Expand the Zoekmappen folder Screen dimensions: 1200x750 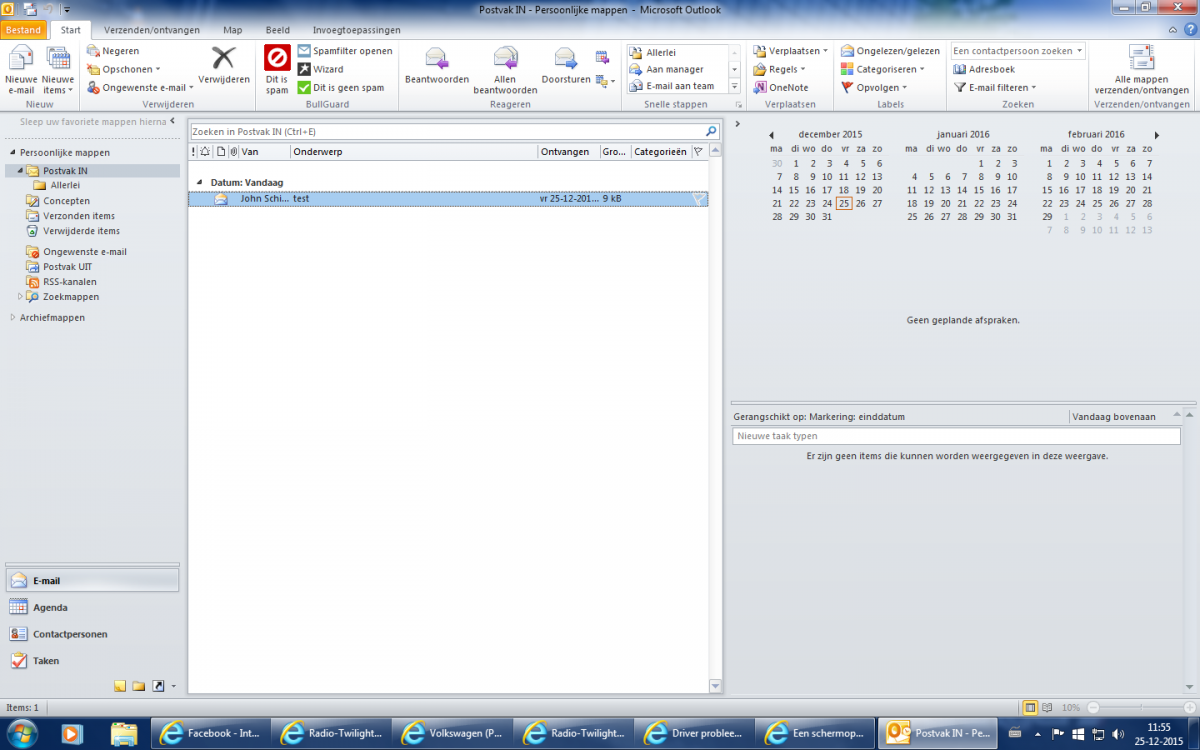[20, 297]
